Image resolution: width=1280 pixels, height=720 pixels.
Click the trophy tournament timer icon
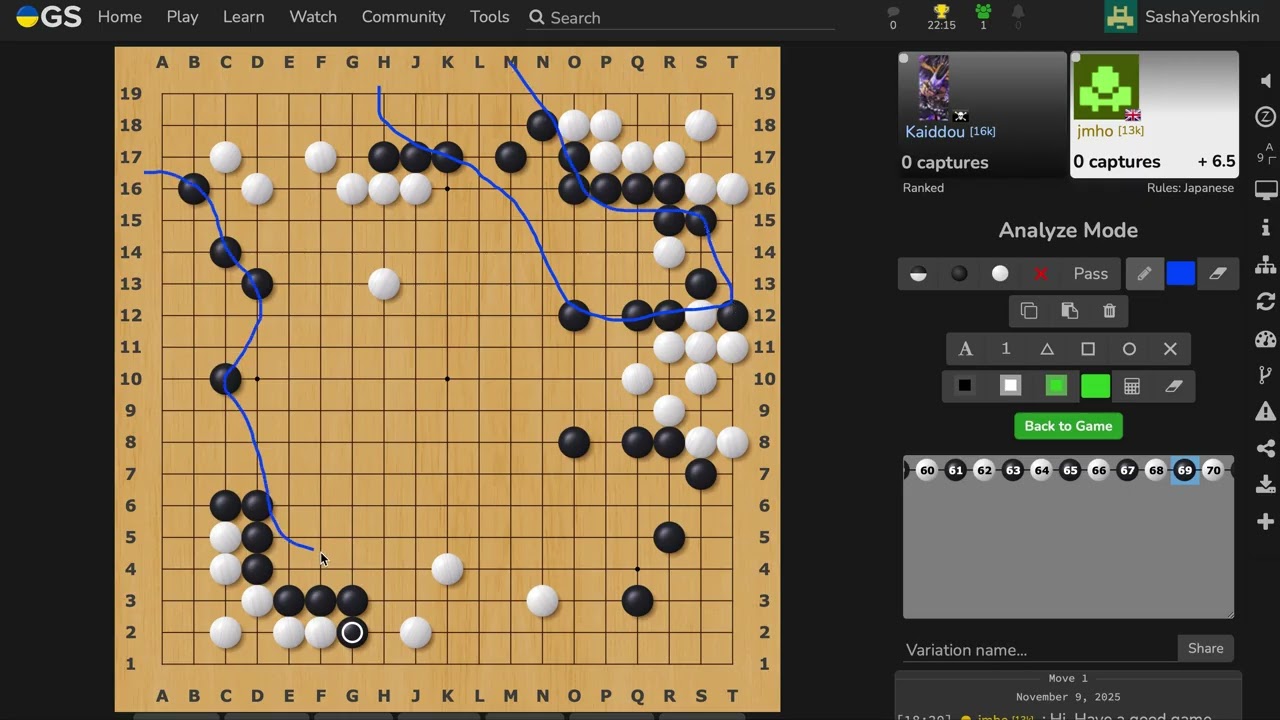[941, 16]
